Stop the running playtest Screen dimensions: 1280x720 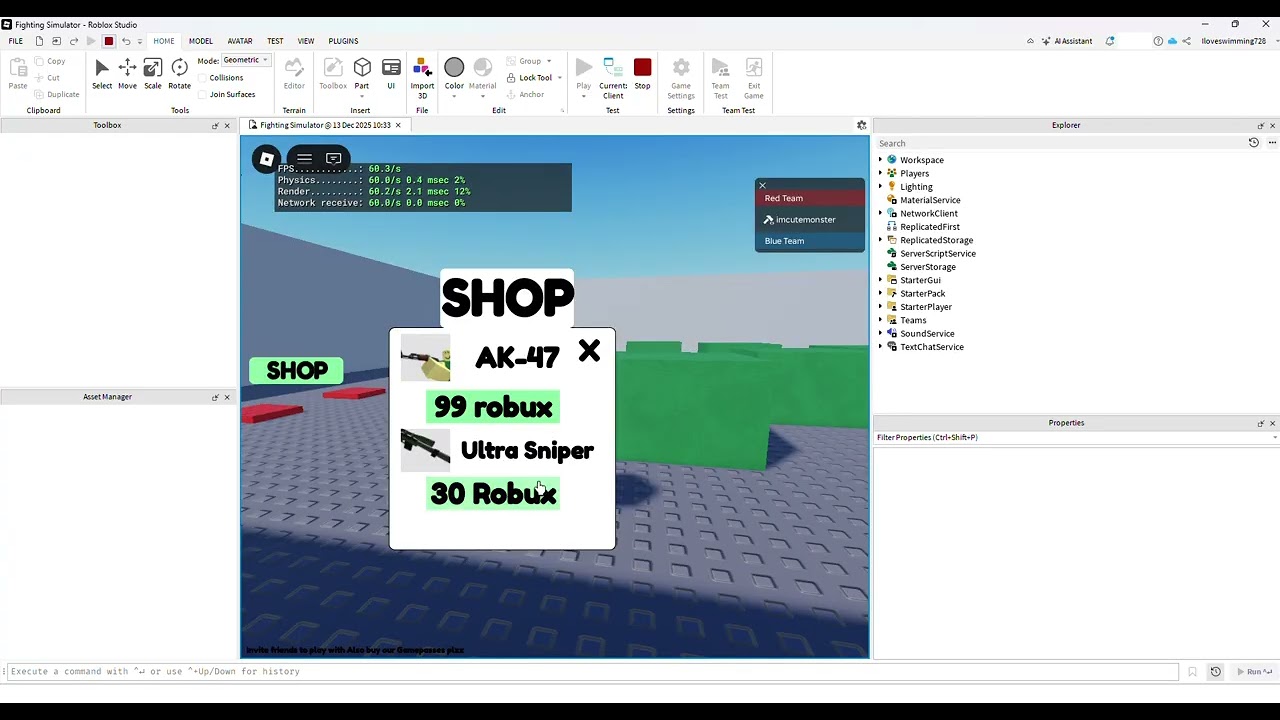tap(642, 73)
